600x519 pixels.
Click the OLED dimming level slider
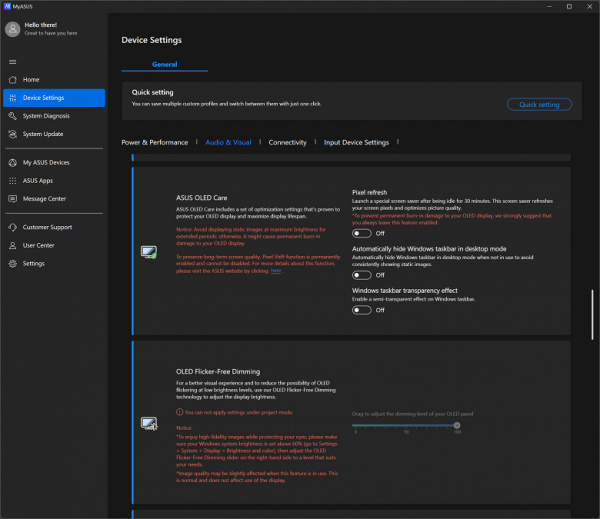pyautogui.click(x=405, y=425)
